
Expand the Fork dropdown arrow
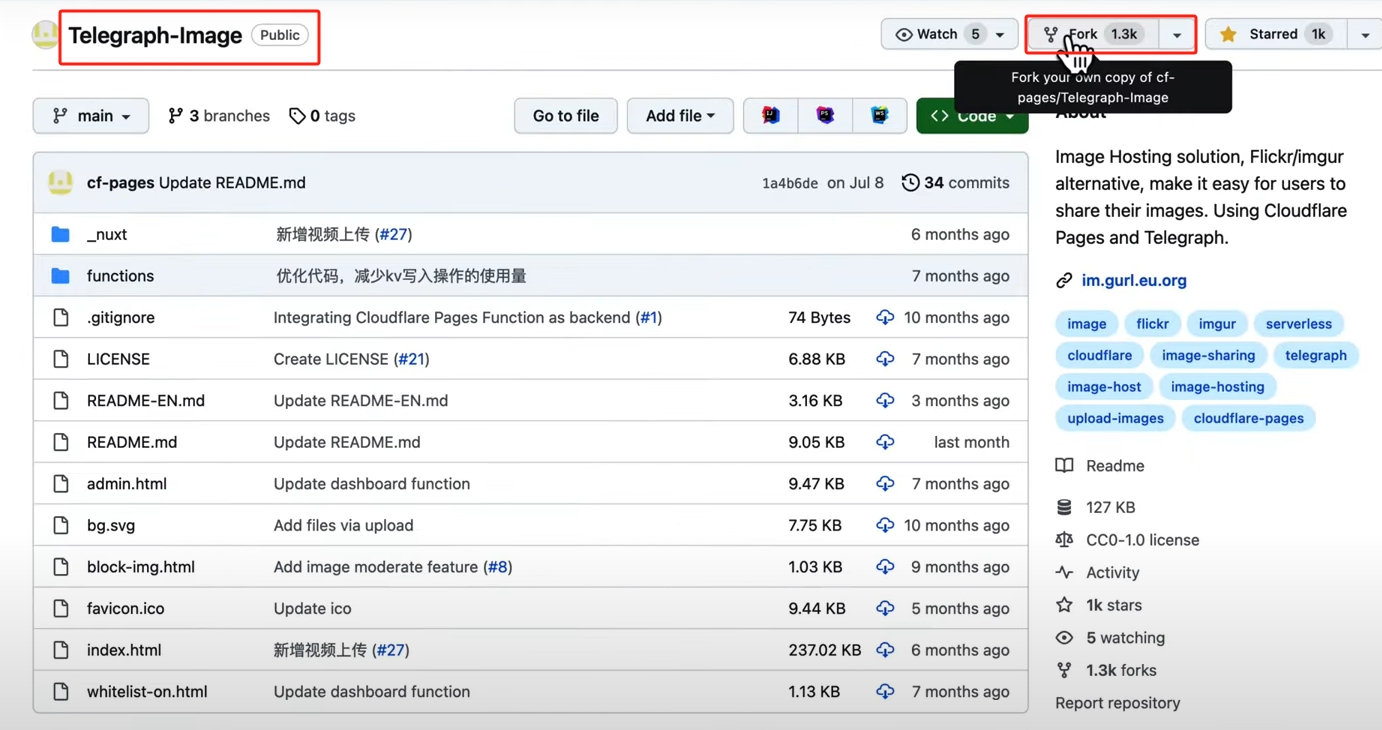coord(1177,34)
